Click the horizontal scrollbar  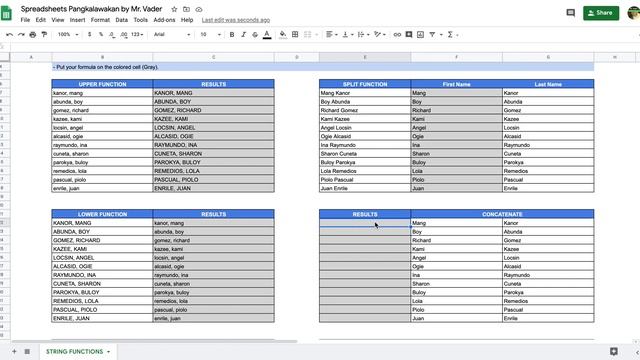(x=154, y=341)
